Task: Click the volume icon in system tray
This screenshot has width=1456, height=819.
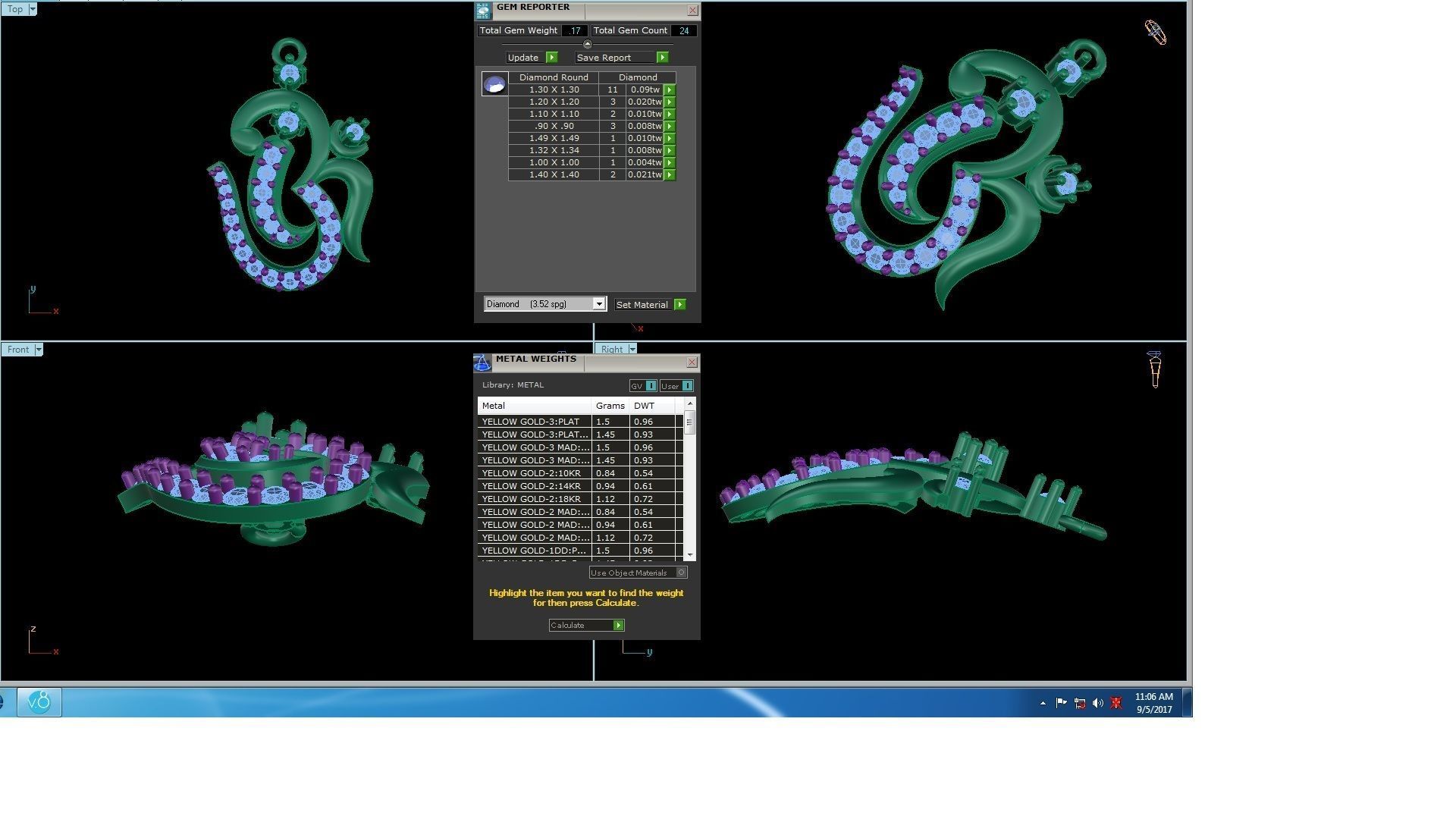Action: coord(1097,703)
